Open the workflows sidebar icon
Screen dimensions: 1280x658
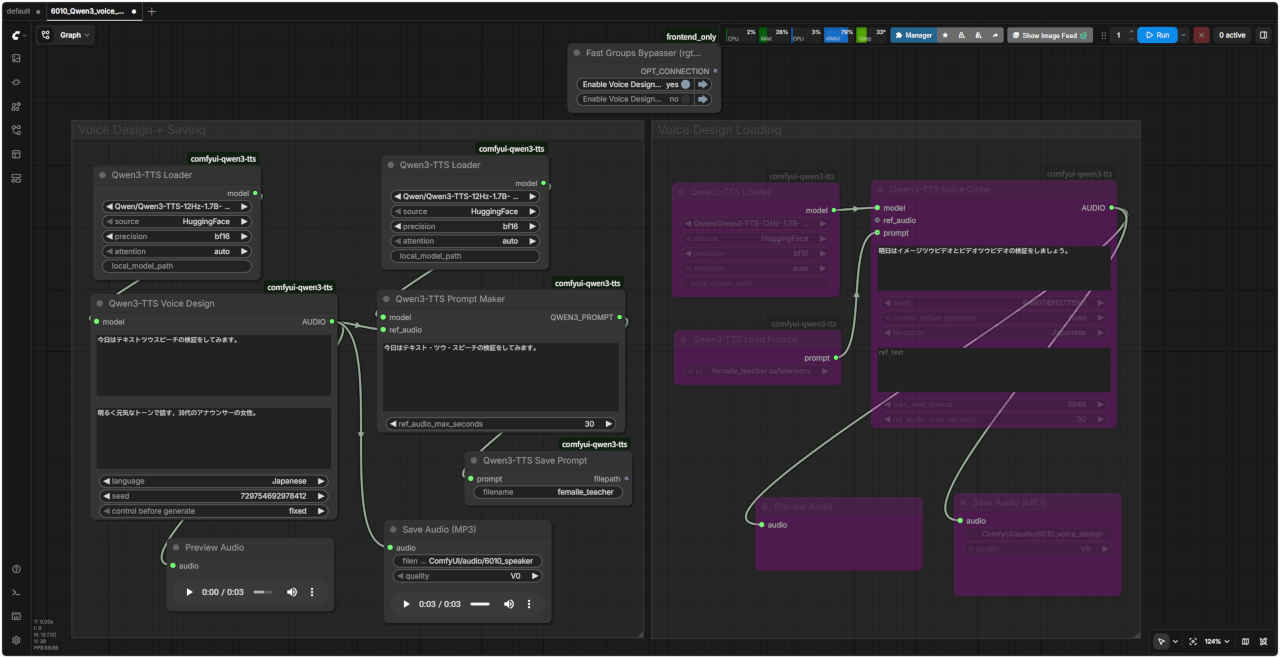pos(16,130)
